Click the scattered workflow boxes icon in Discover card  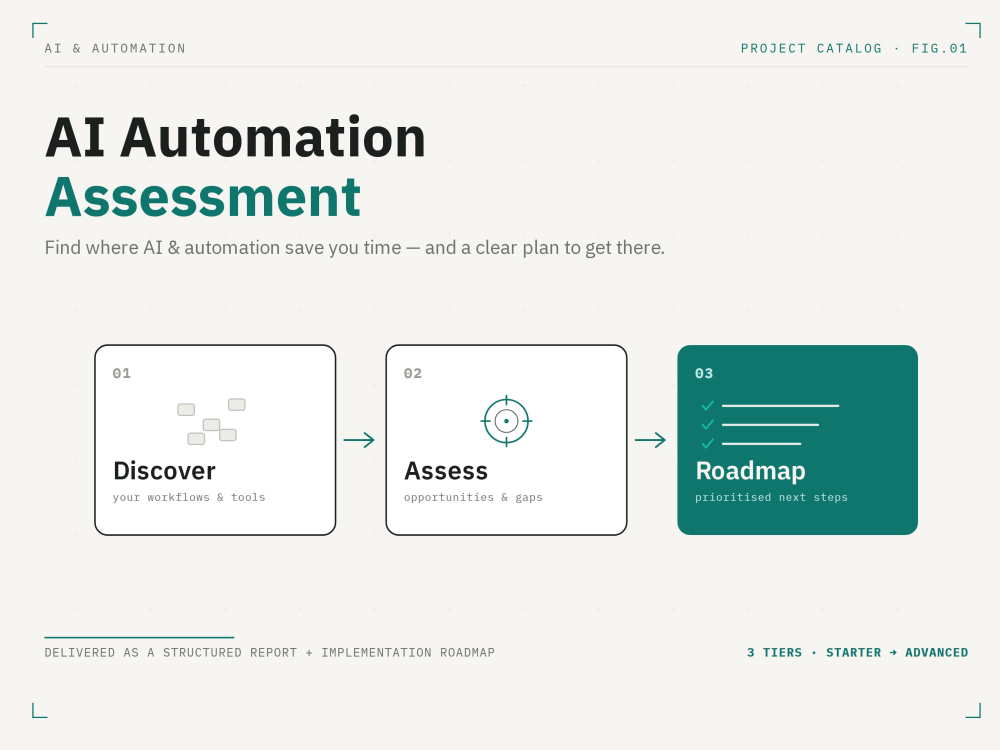[x=212, y=422]
